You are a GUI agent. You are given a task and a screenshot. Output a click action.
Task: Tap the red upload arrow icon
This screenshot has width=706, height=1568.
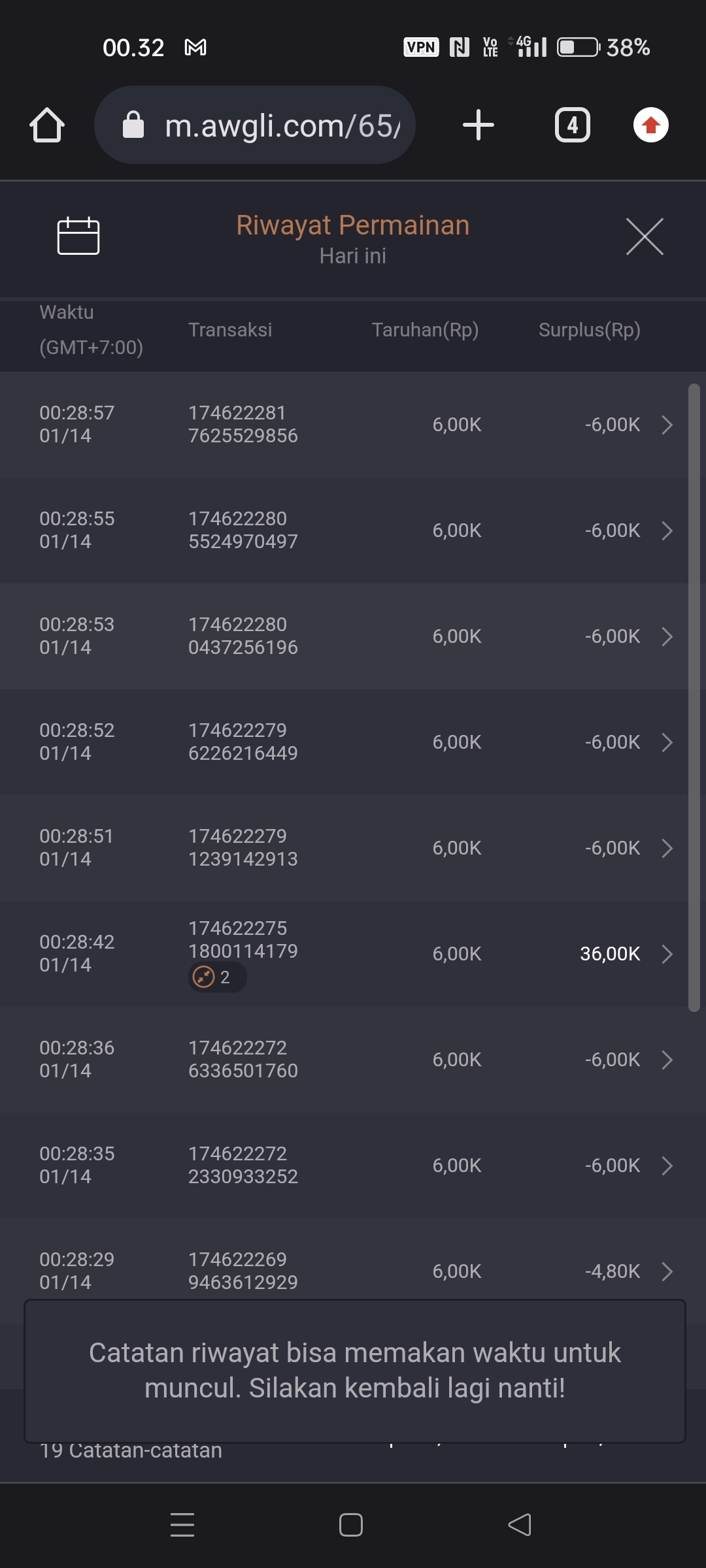[650, 125]
